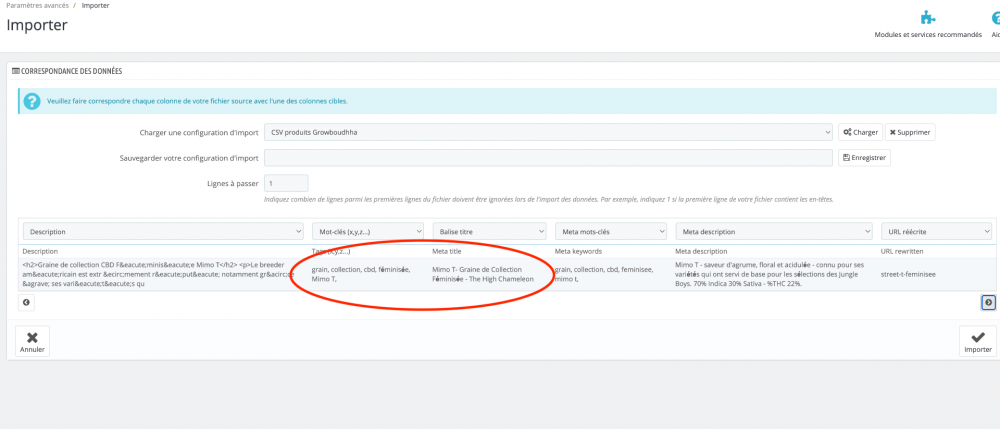Click the 'grain, collection, cbd, feminisee' keywords cell

(604, 274)
